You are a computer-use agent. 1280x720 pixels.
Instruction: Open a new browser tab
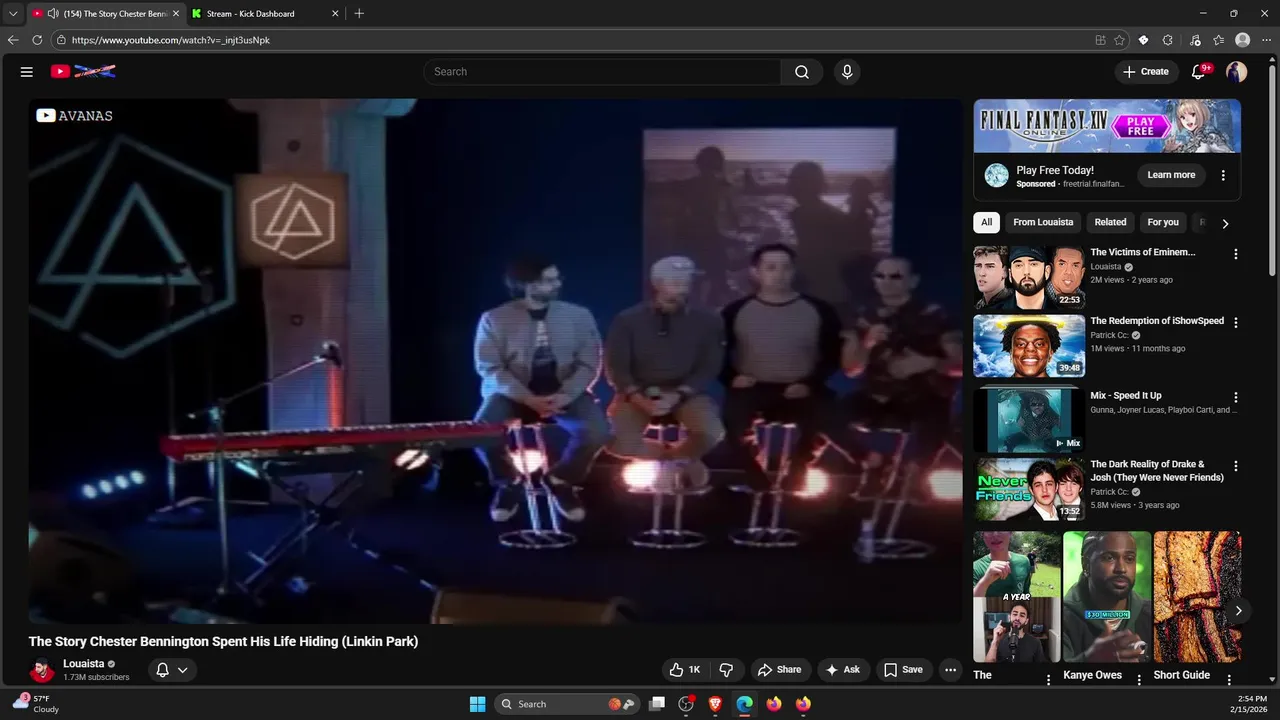click(x=359, y=14)
